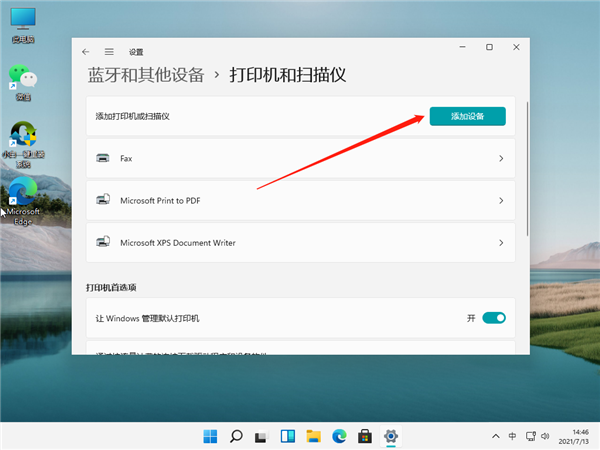Expand Microsoft XPS Document Writer chevron
Image resolution: width=600 pixels, height=450 pixels.
500,243
